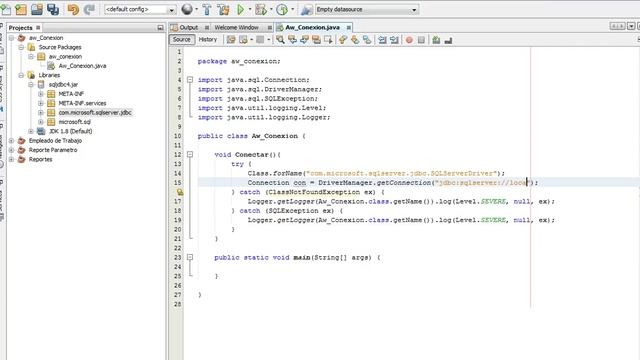Image resolution: width=640 pixels, height=360 pixels.
Task: Click the Stop Macro Recording icon
Action: 421,40
